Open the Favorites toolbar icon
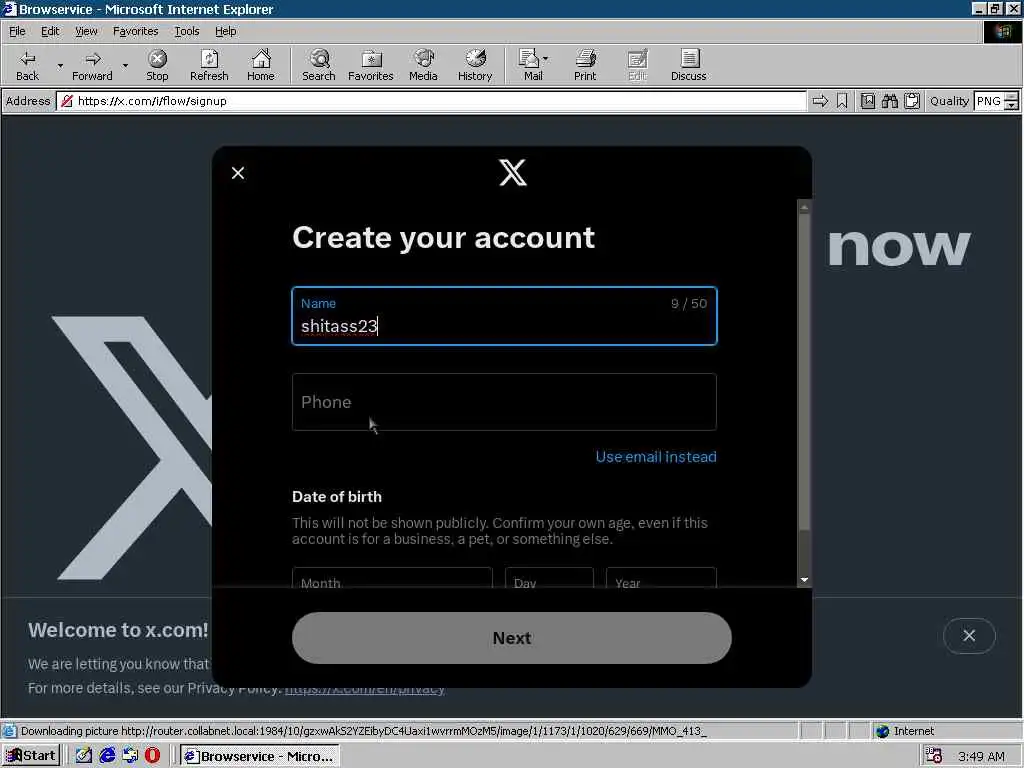This screenshot has height=768, width=1024. pyautogui.click(x=371, y=65)
